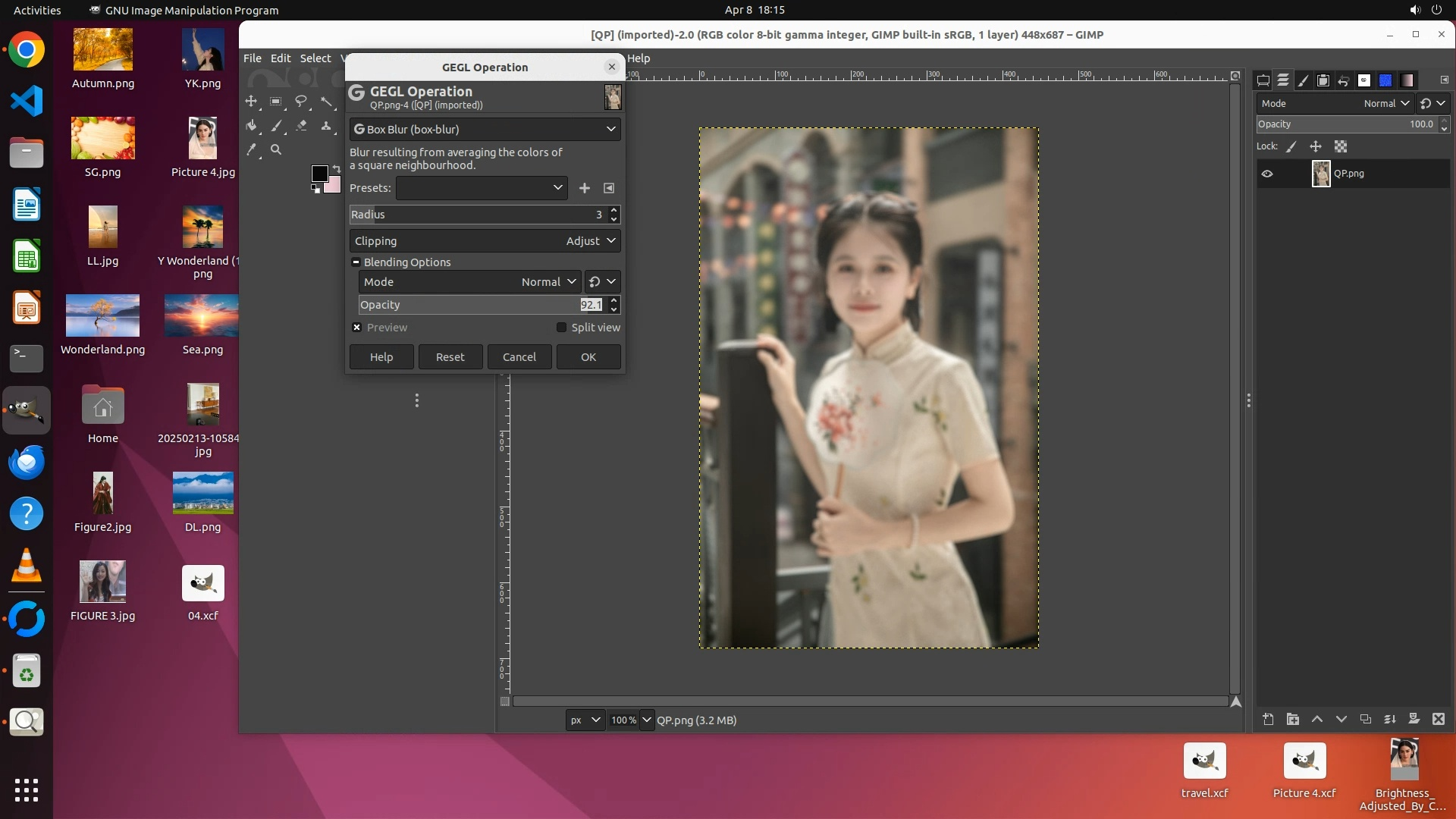This screenshot has height=819, width=1456.
Task: Switch to the Undo History tab
Action: 1343,80
